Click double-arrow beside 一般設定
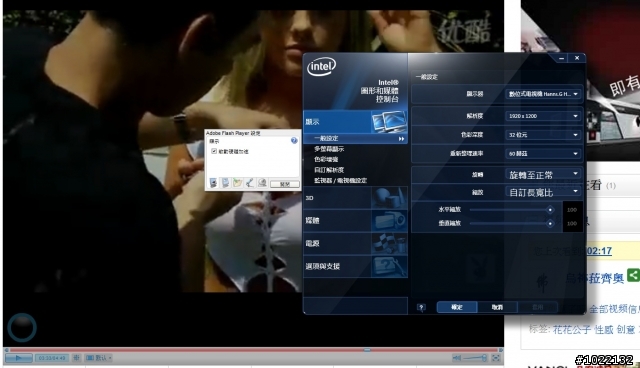 click(401, 139)
